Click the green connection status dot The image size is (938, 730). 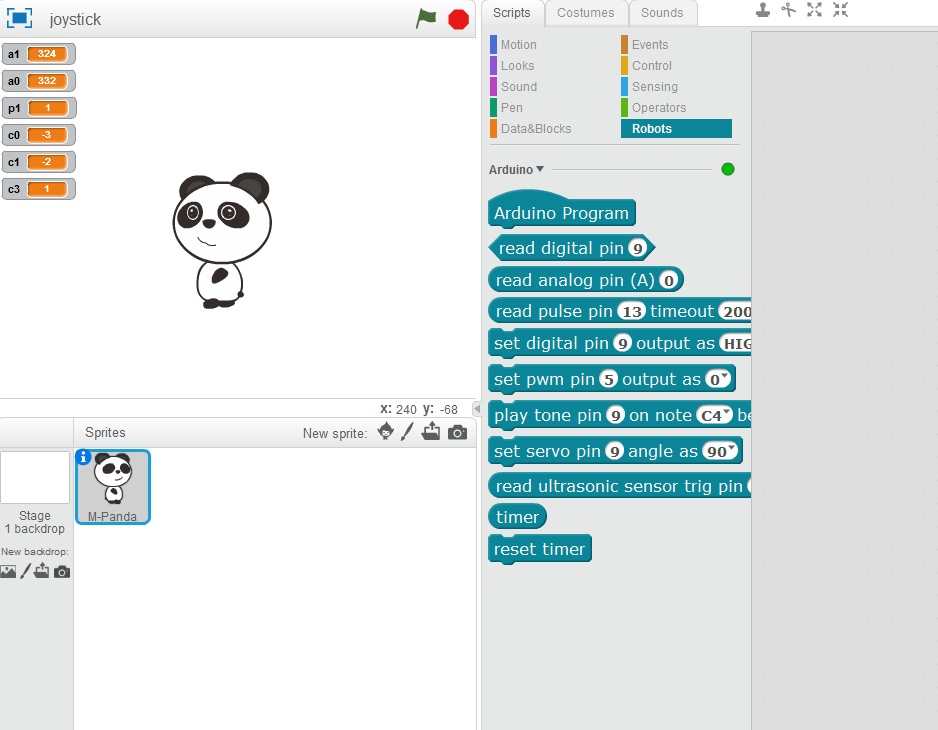click(728, 169)
